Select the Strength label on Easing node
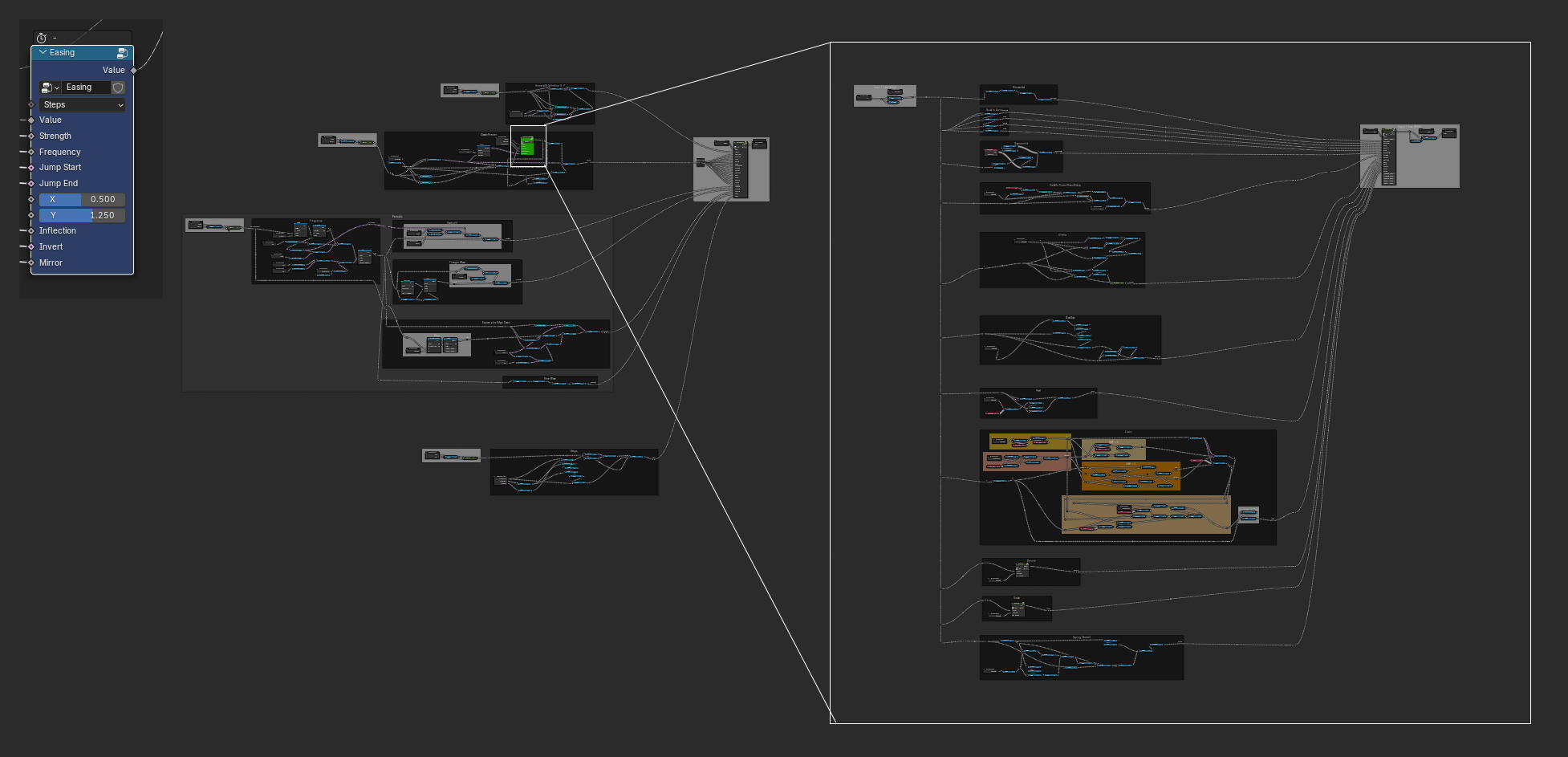Screen dimensions: 1568x757 click(x=55, y=136)
